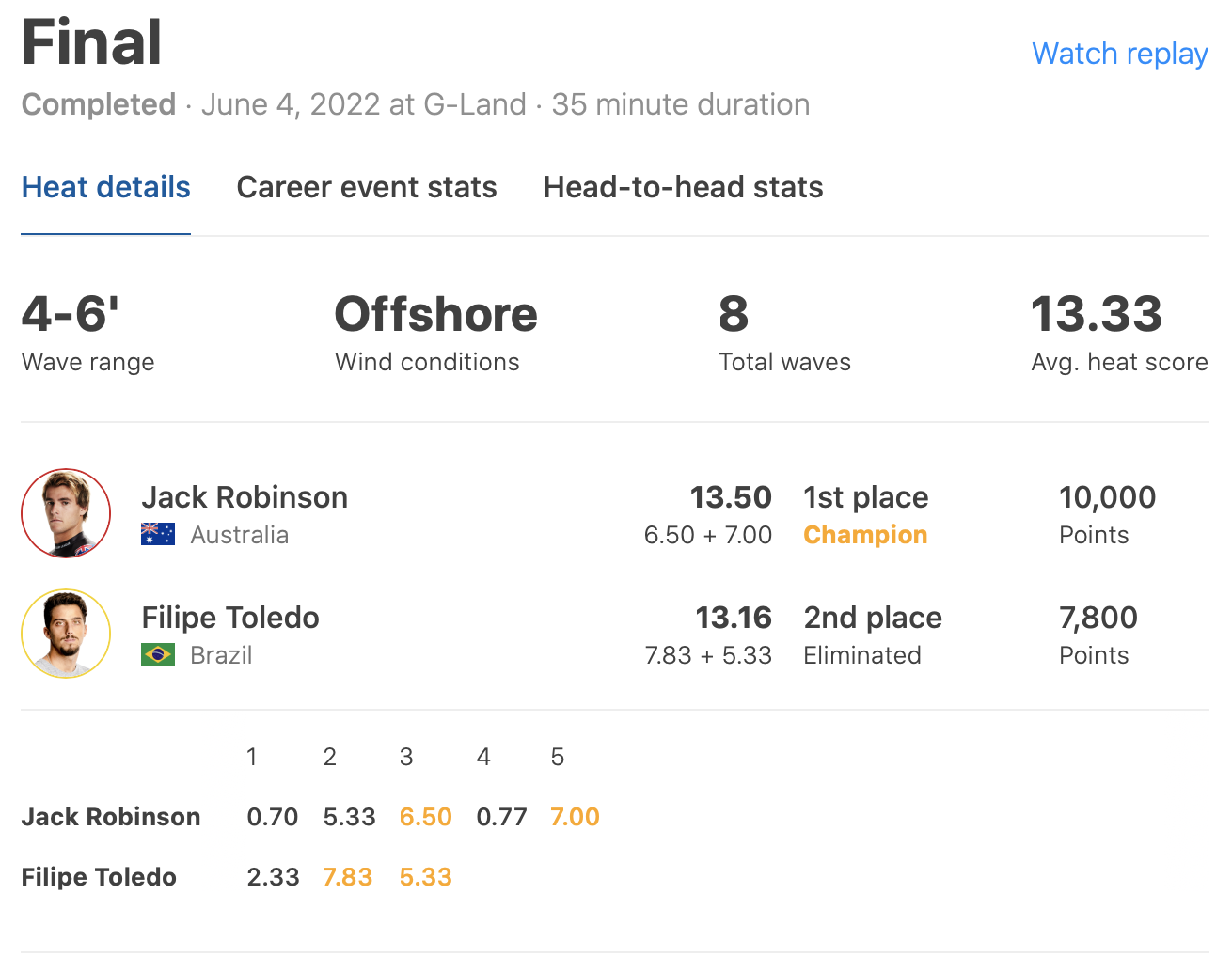Select Jack Robinson's 7.00 wave score
Screen dimensions: 1232x972
(x=575, y=817)
